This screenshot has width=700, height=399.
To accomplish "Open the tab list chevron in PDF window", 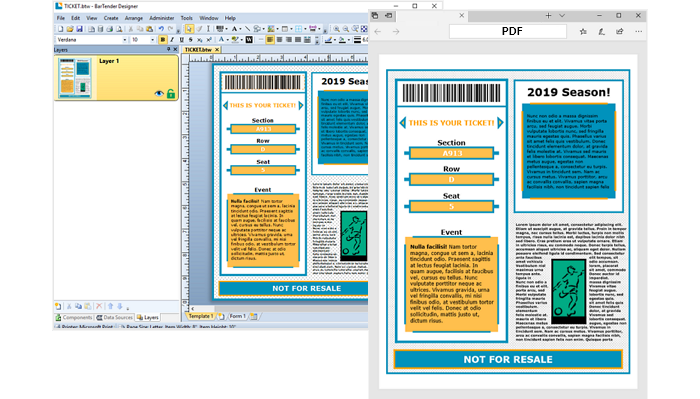I will tap(562, 16).
